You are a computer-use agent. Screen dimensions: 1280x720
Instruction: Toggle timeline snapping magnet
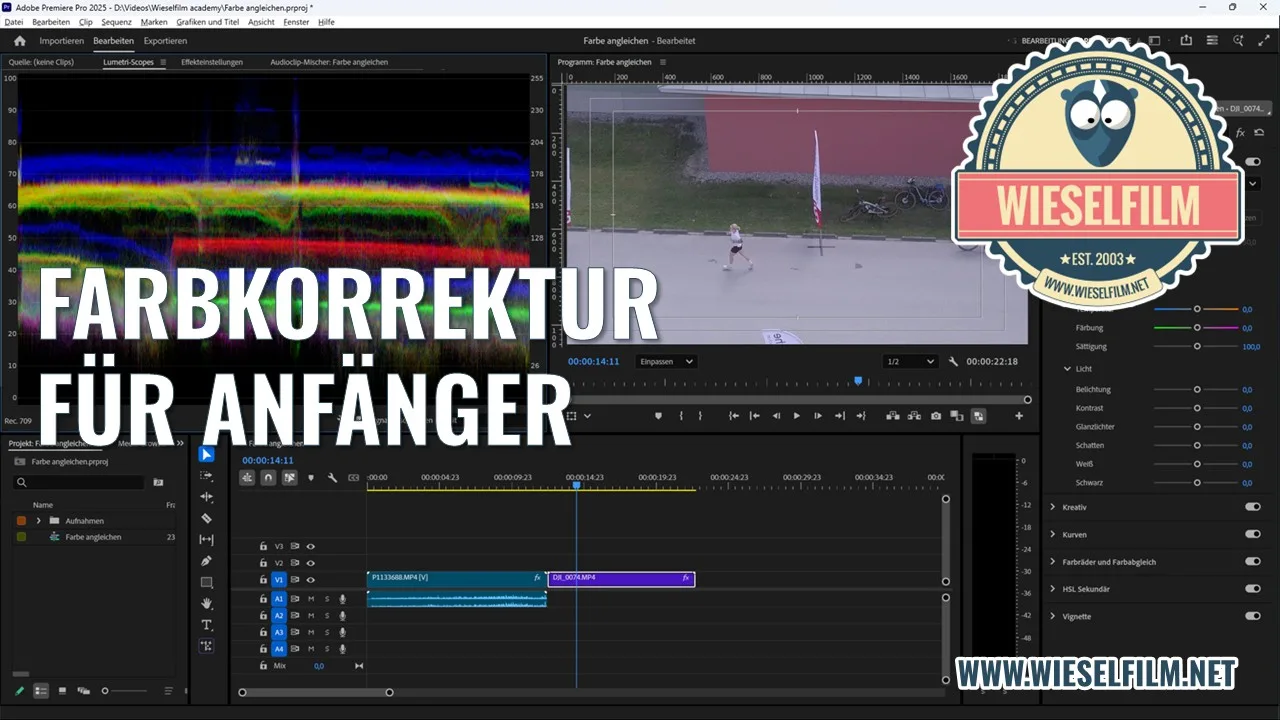coord(268,478)
